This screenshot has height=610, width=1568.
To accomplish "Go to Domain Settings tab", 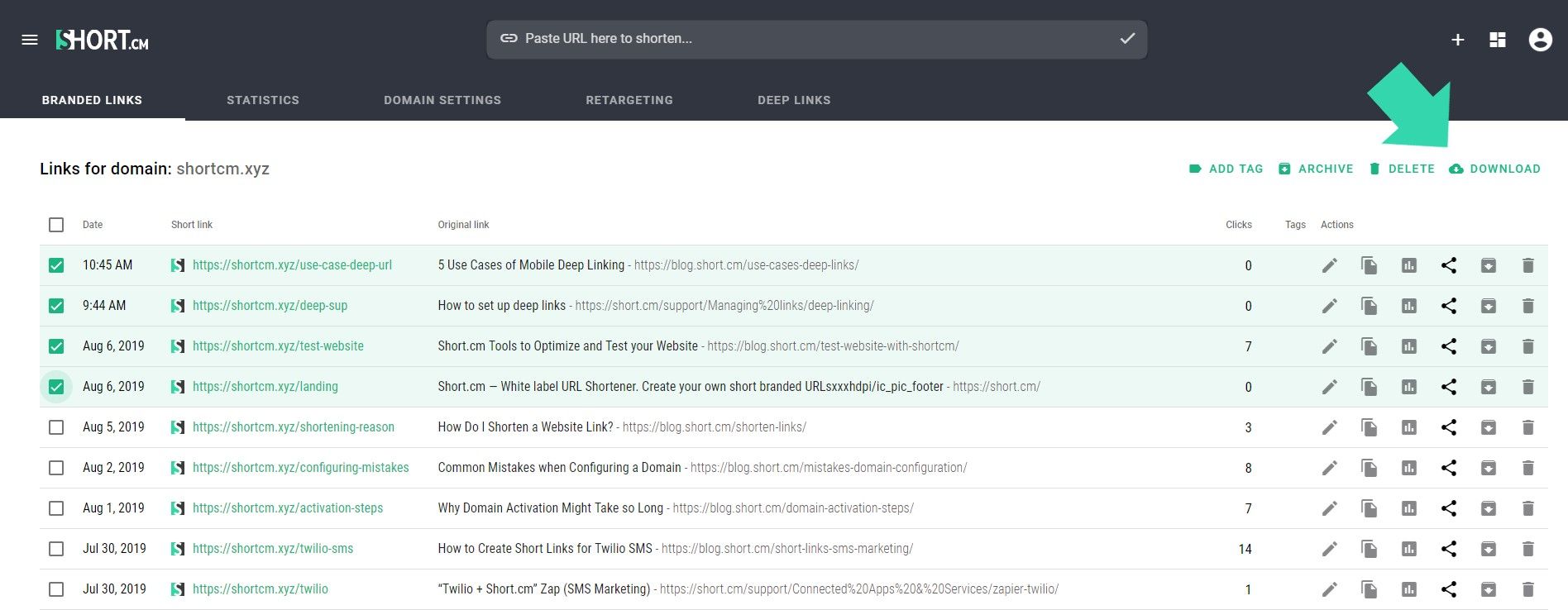I will (442, 100).
